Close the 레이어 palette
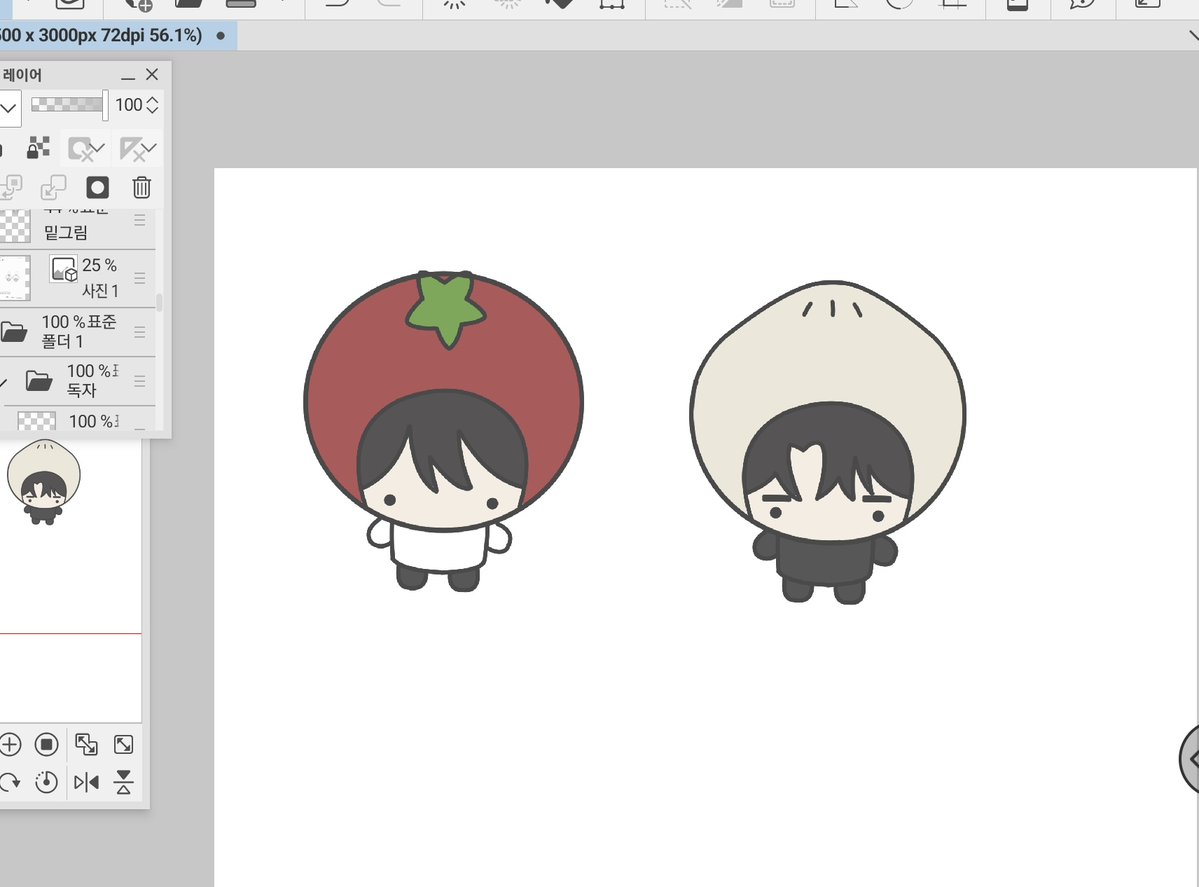1199x887 pixels. pos(152,74)
